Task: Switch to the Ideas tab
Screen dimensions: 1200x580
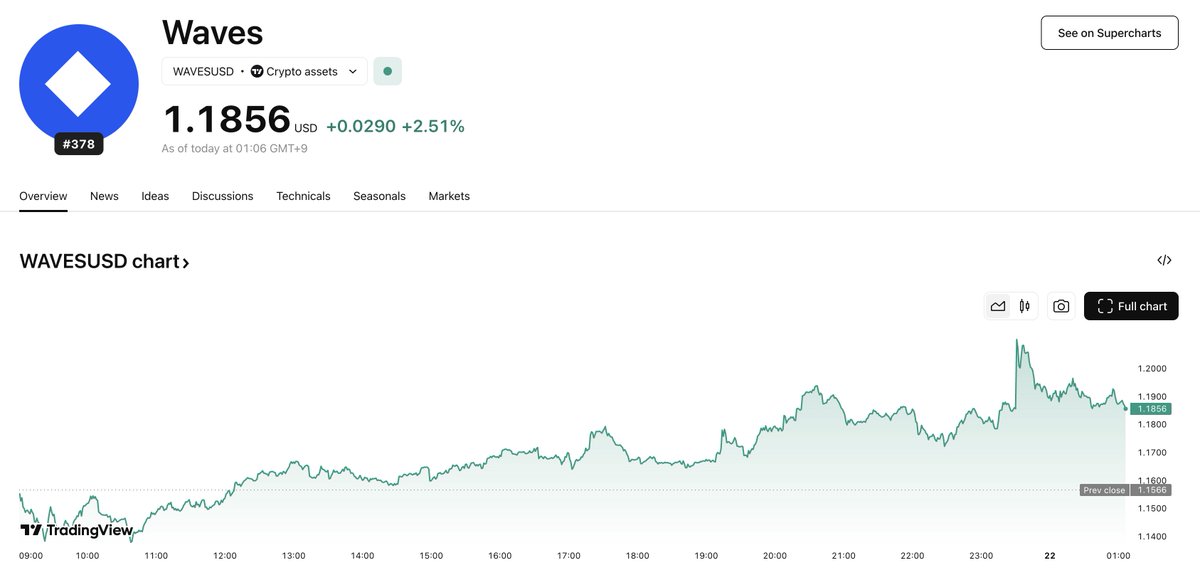Action: point(155,196)
